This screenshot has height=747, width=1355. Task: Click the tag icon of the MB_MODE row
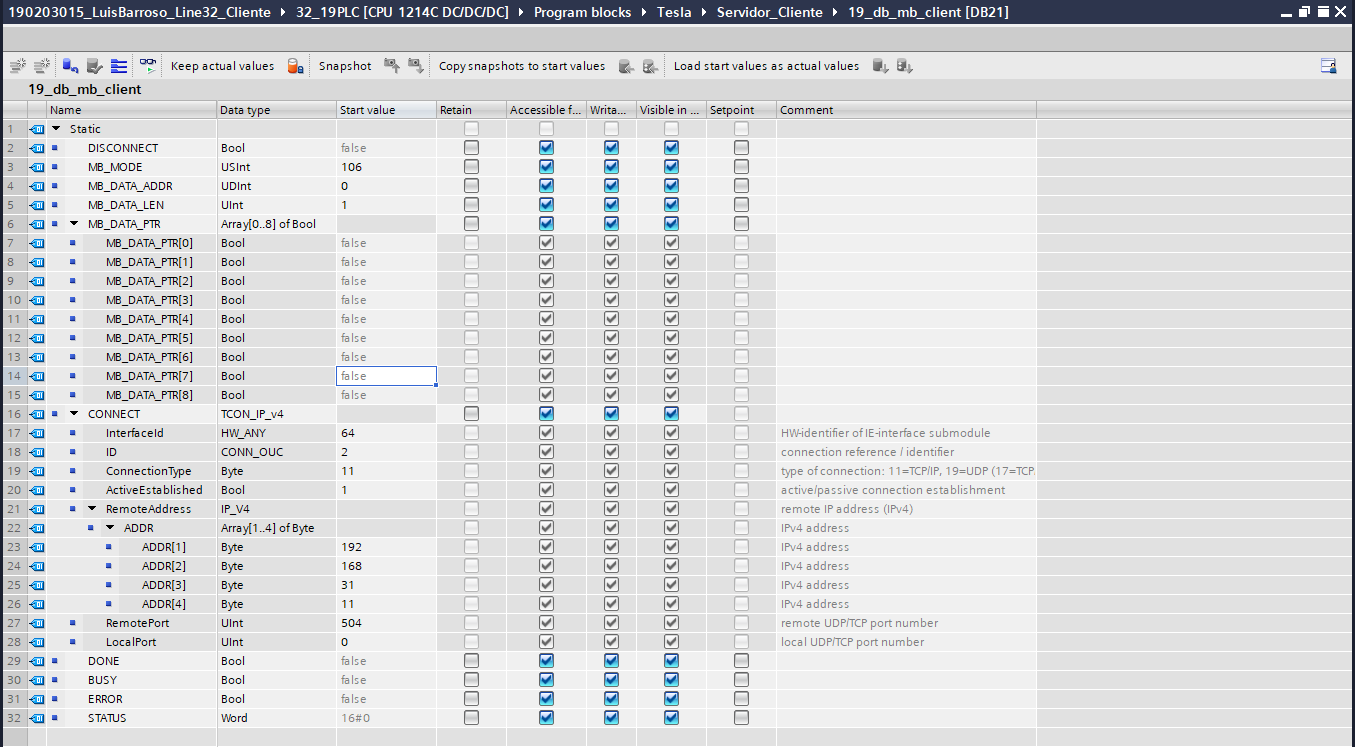tap(37, 167)
